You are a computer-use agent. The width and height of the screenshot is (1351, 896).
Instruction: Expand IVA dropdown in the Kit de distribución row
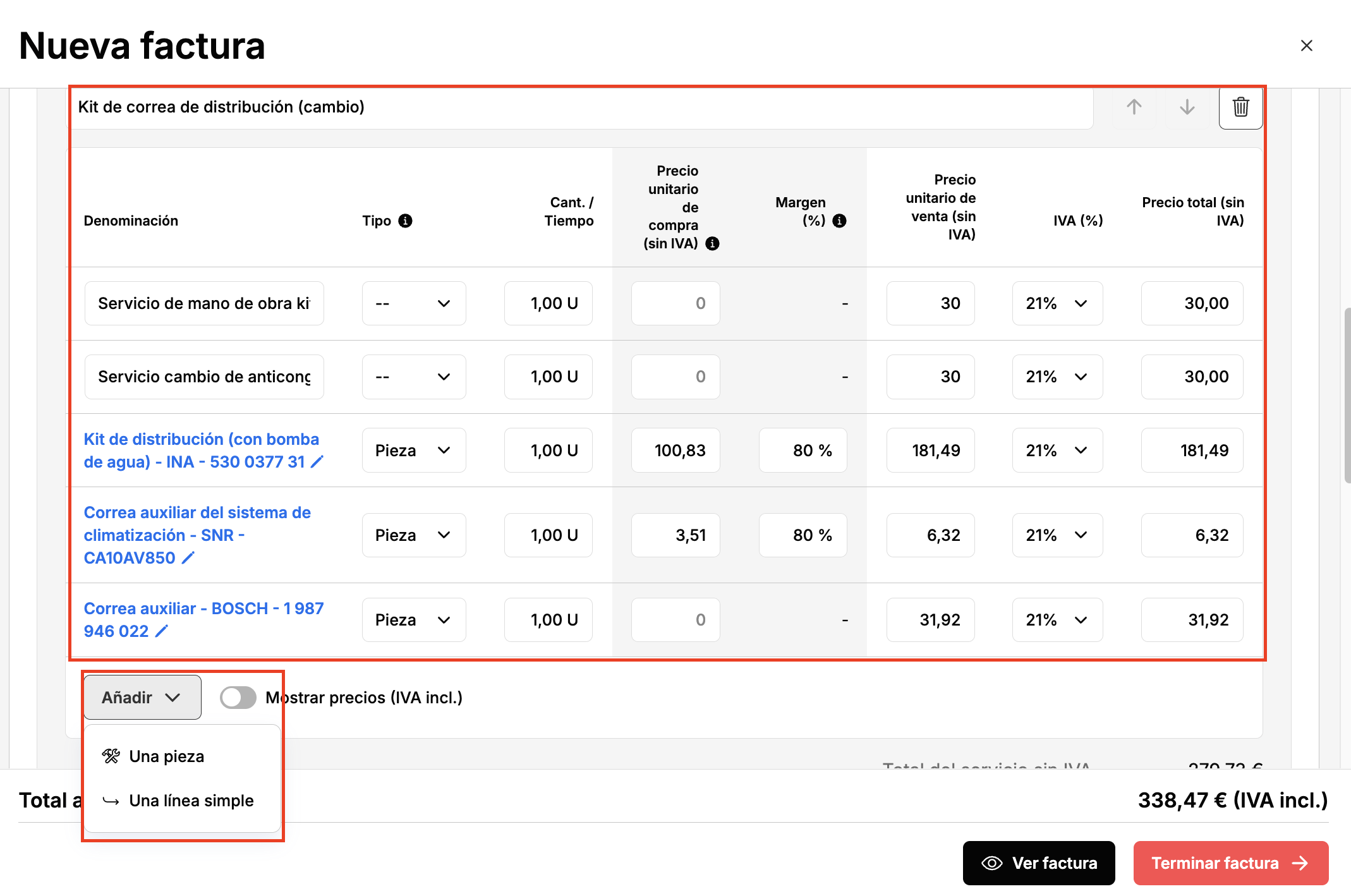[x=1057, y=451]
